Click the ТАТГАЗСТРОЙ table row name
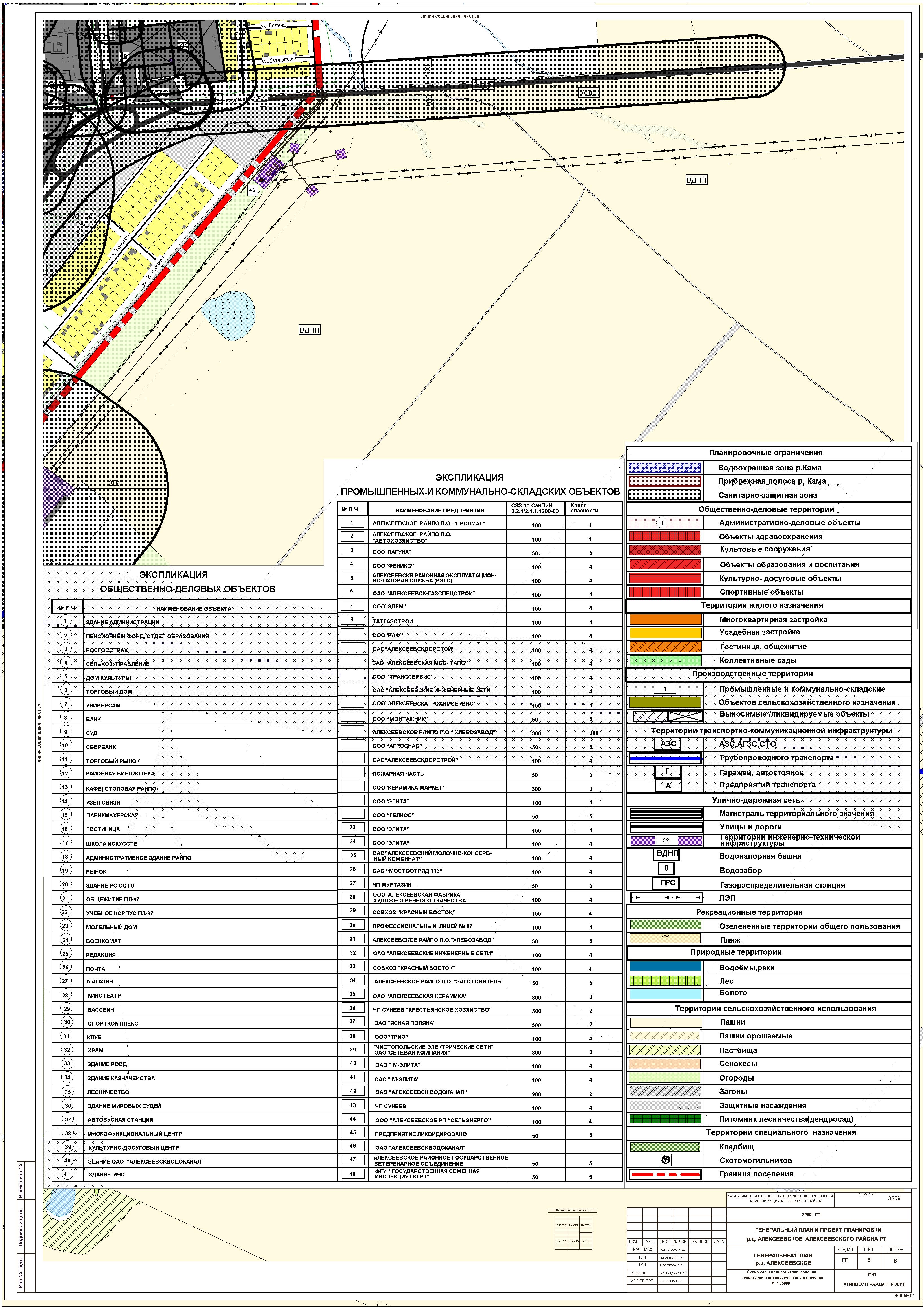Image resolution: width=924 pixels, height=1308 pixels. pos(393,621)
